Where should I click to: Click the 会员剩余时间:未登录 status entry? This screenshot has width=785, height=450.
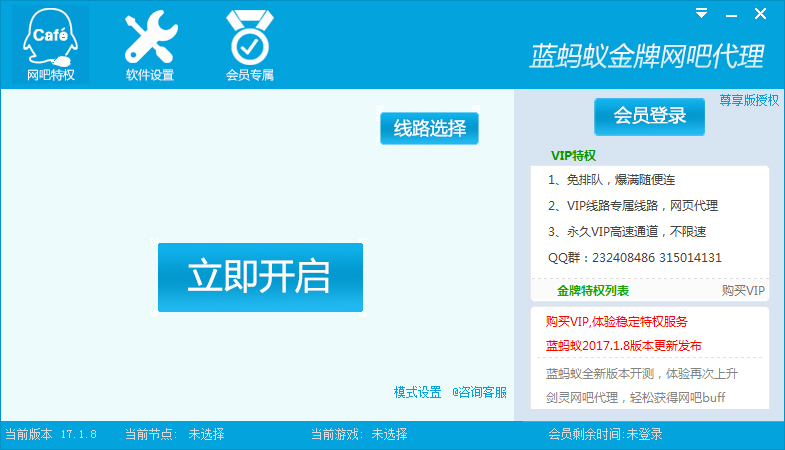click(x=605, y=434)
